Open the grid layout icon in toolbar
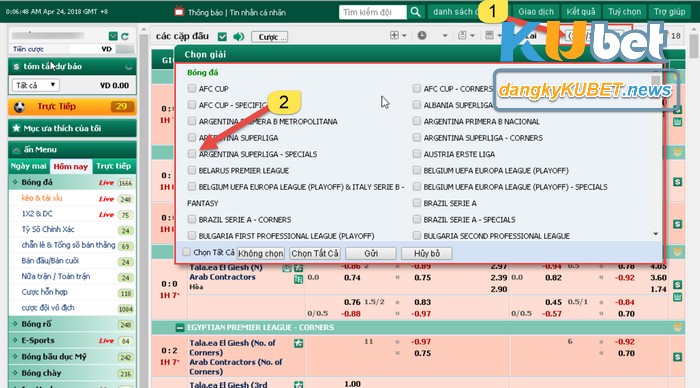Image resolution: width=700 pixels, height=388 pixels. tap(394, 35)
